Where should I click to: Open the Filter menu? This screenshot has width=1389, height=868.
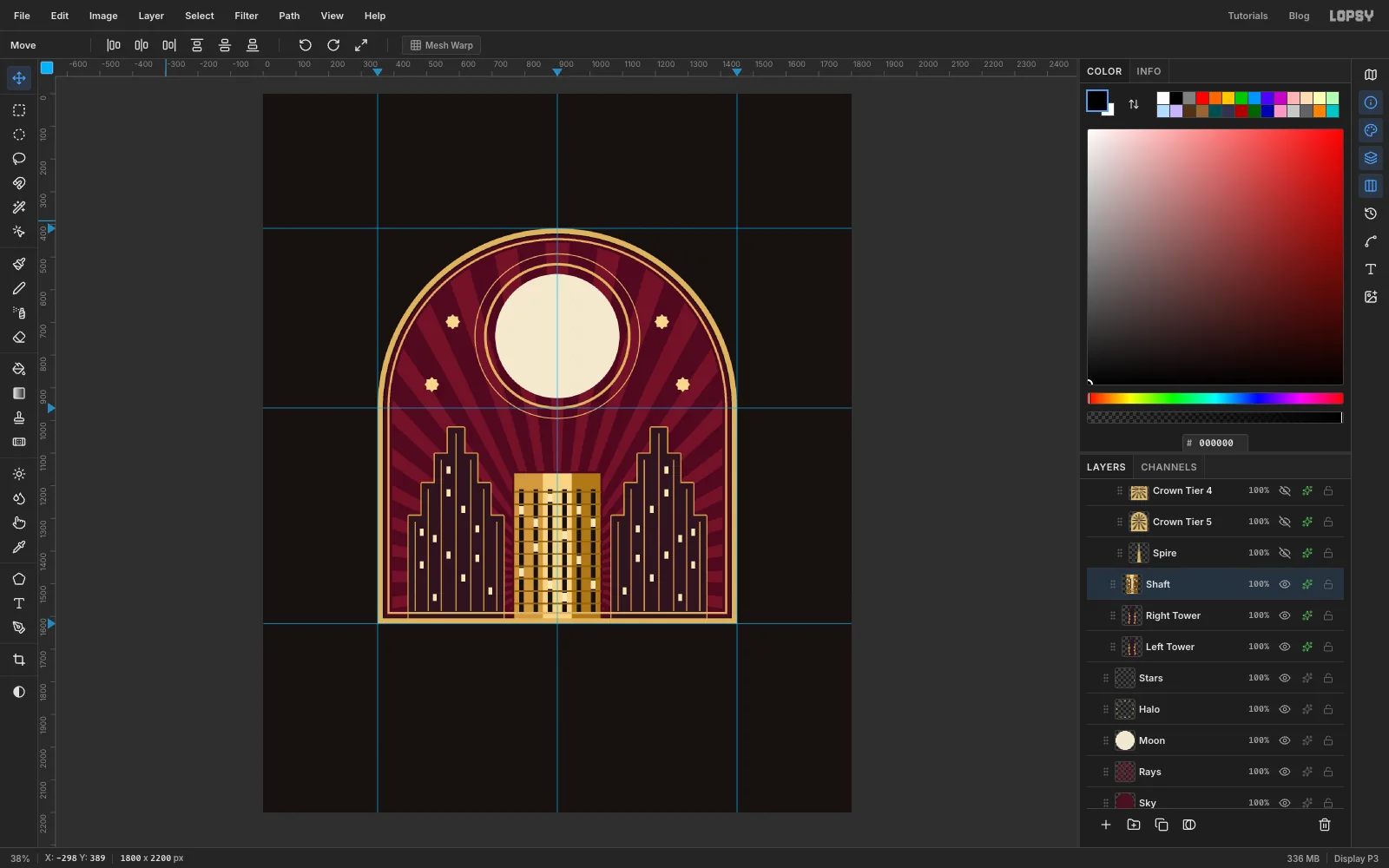pyautogui.click(x=247, y=16)
